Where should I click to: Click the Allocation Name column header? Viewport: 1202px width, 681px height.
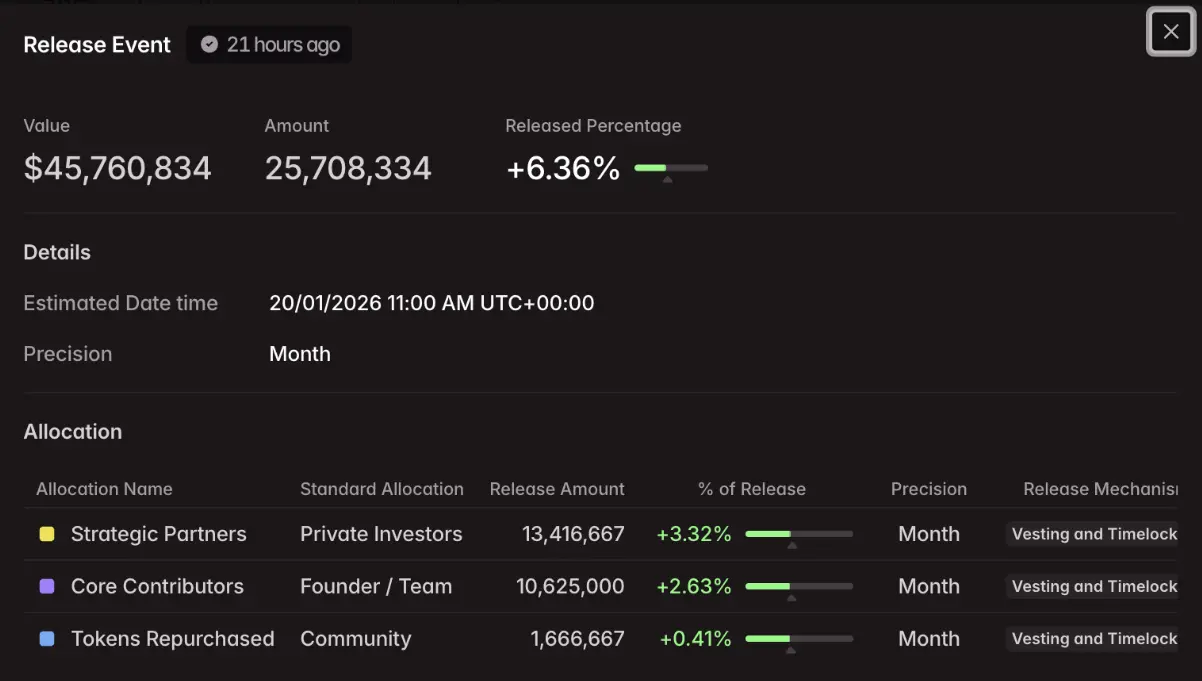click(104, 489)
